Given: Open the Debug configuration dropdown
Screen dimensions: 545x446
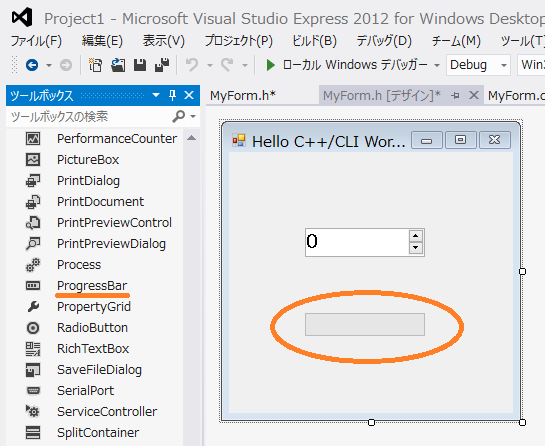Looking at the screenshot, I should click(478, 65).
